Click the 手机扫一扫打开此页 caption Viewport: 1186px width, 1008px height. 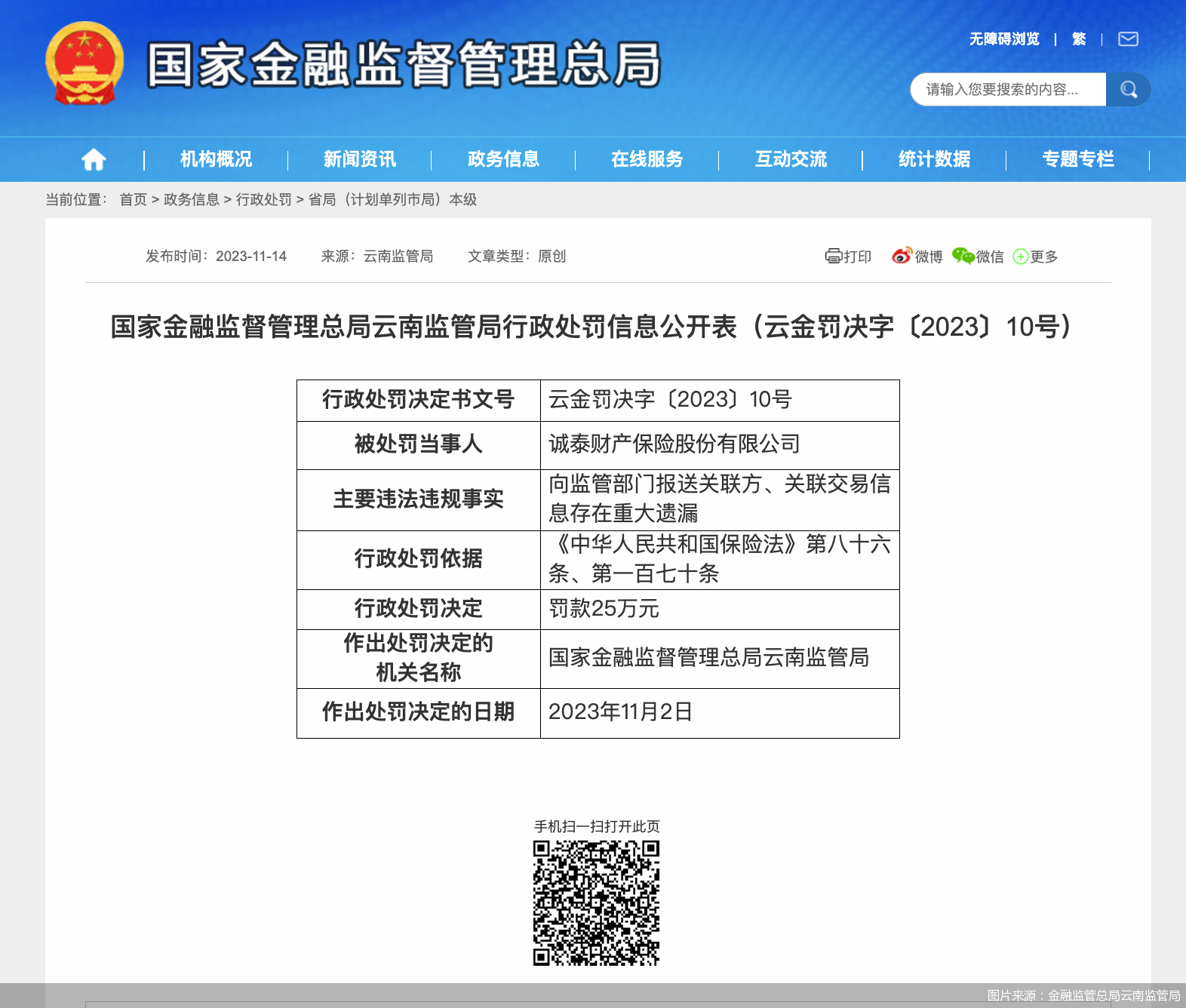tap(597, 827)
